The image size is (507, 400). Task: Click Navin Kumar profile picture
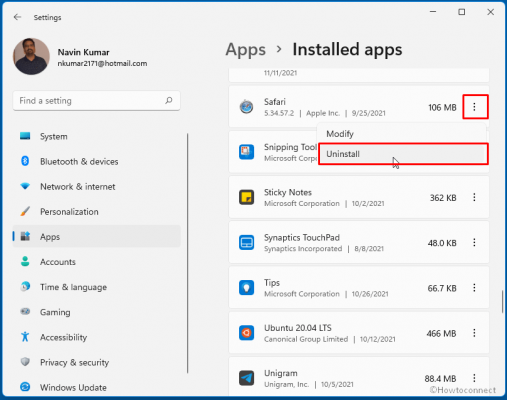click(31, 56)
